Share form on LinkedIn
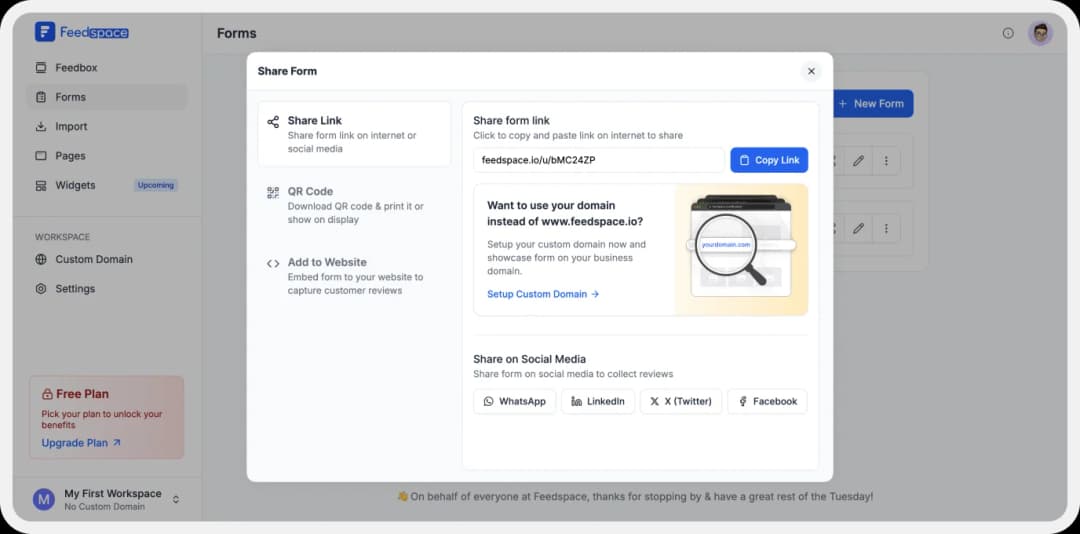This screenshot has height=534, width=1080. [598, 401]
